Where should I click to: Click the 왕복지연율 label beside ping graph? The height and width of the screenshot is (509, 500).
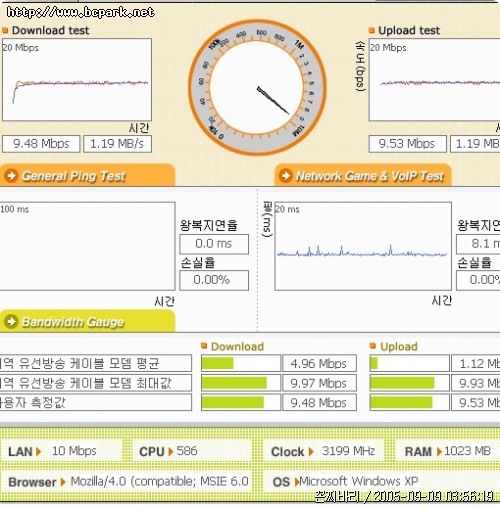pyautogui.click(x=209, y=225)
